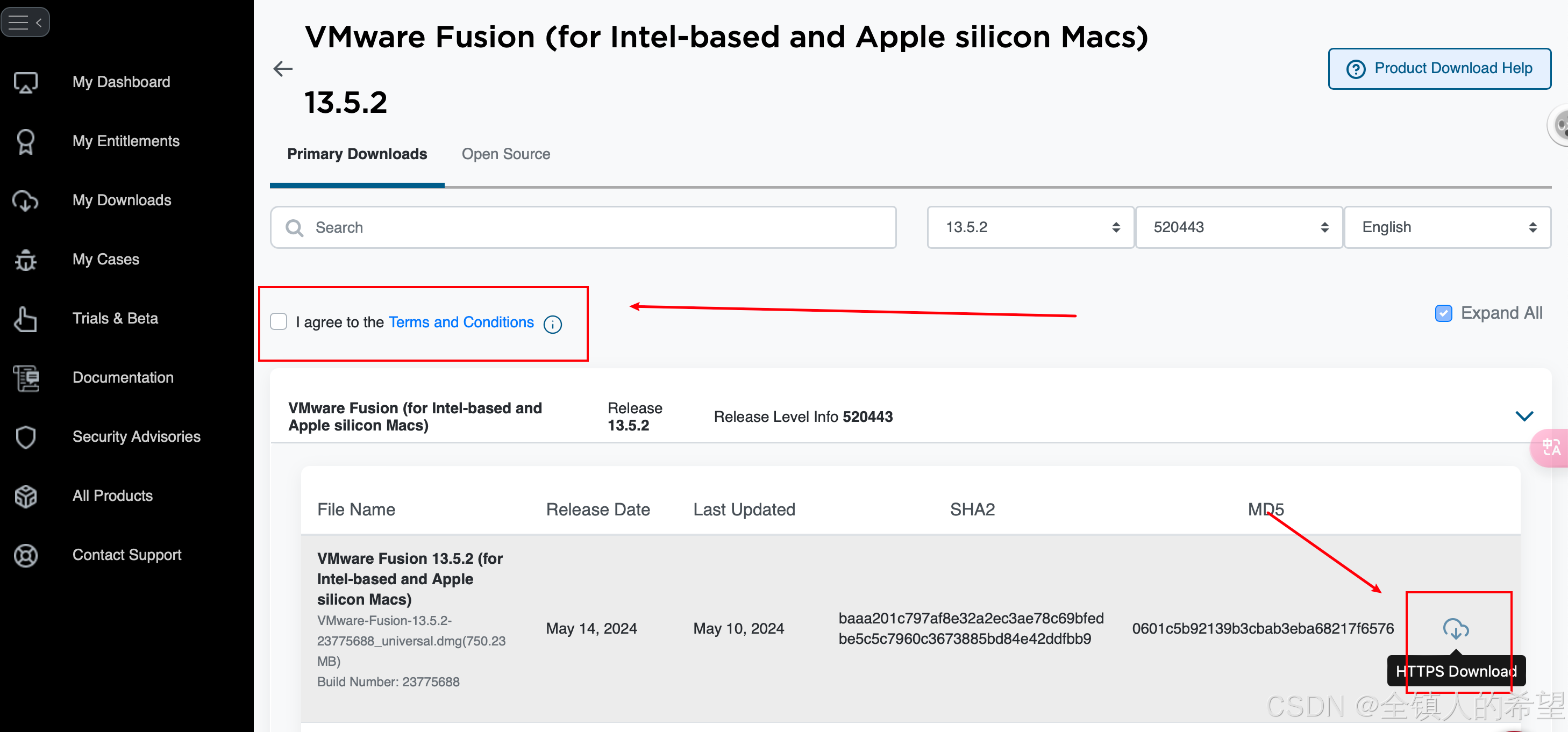Click the Trials & Beta hand icon
Image resolution: width=1568 pixels, height=732 pixels.
point(26,319)
